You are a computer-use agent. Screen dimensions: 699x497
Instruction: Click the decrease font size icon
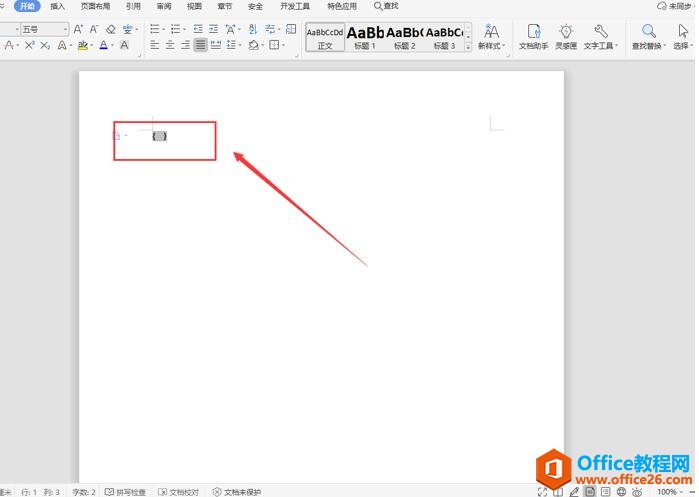click(x=94, y=29)
